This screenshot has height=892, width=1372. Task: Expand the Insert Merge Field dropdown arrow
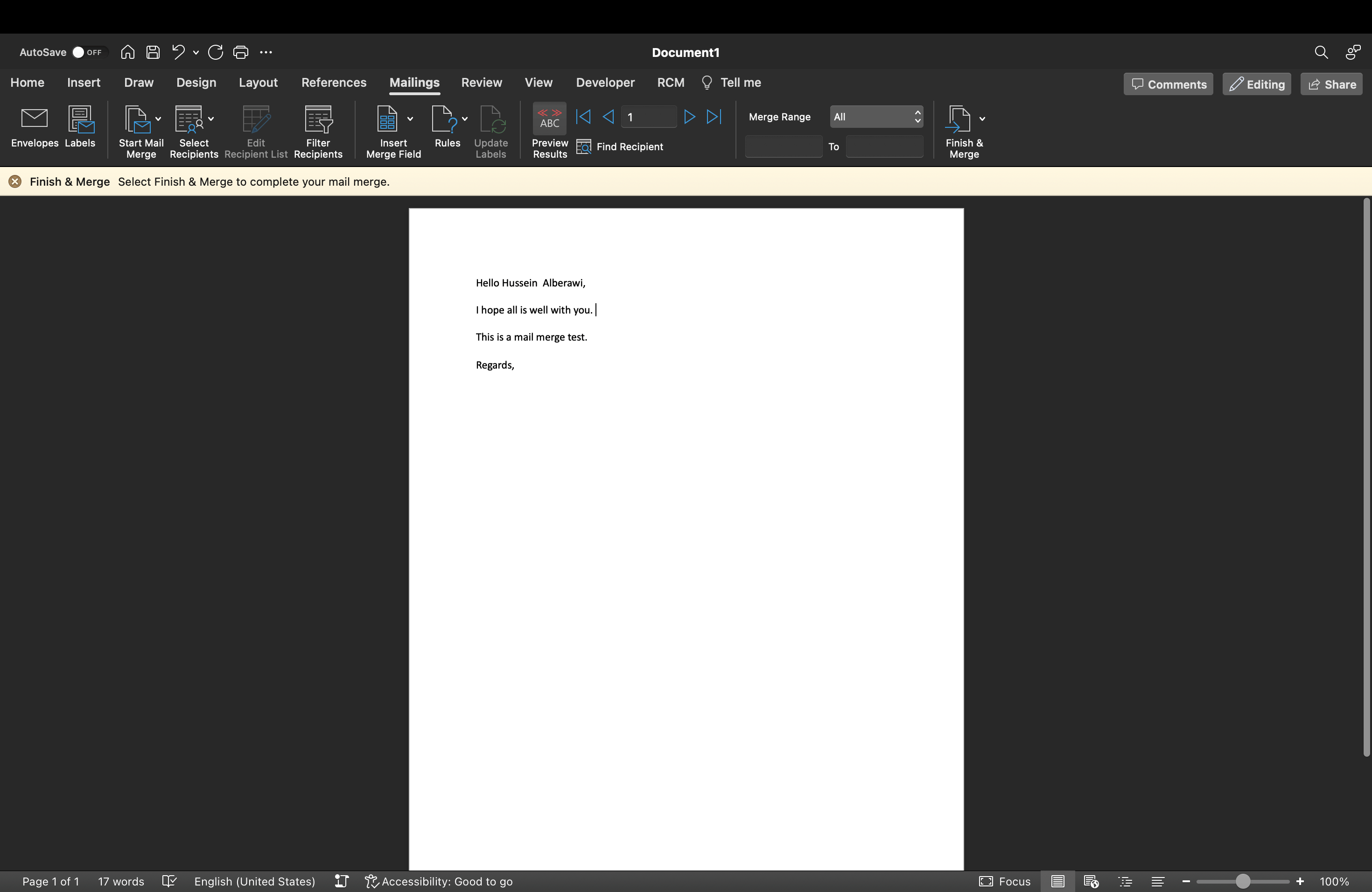(410, 118)
